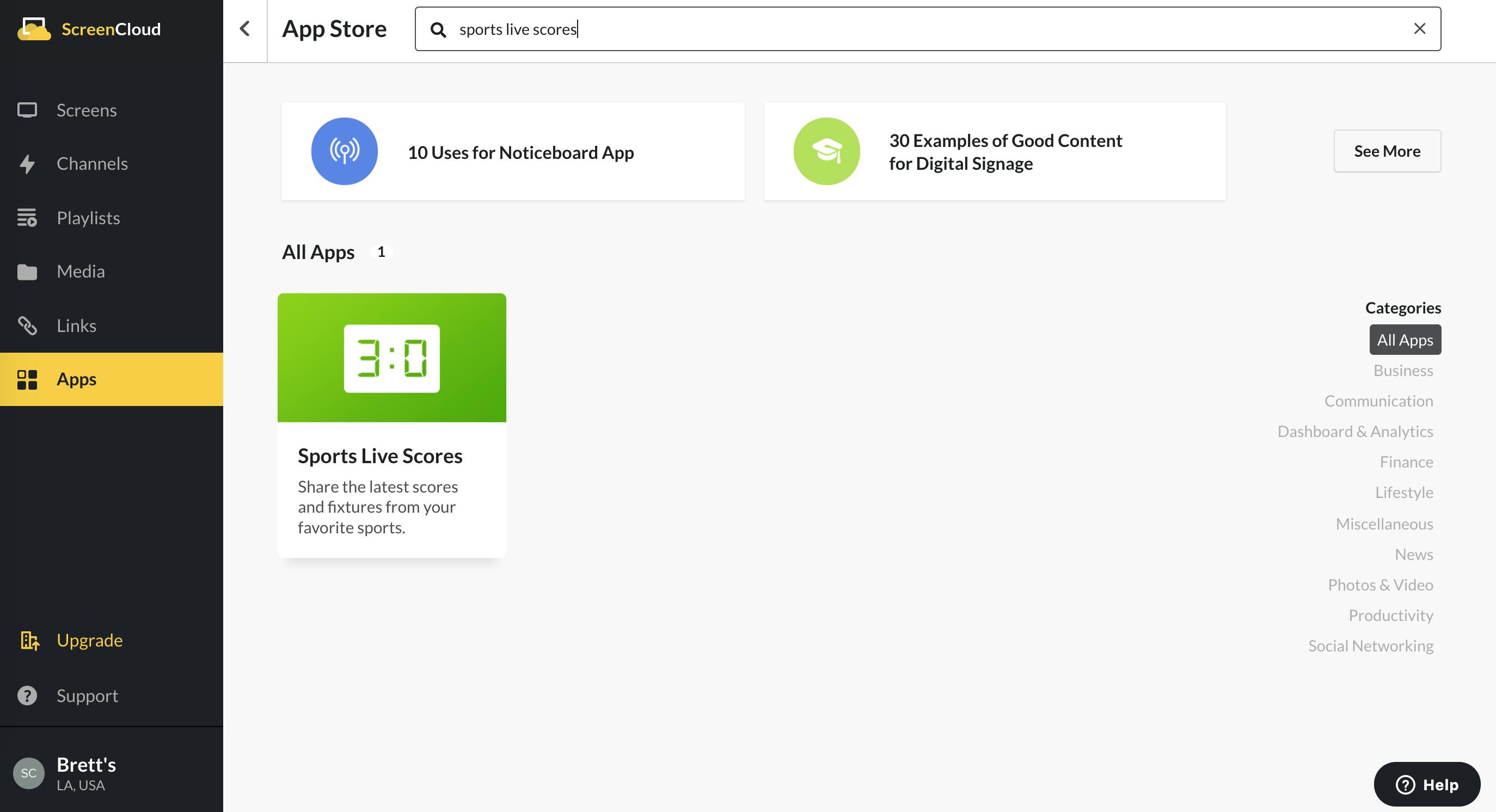The image size is (1496, 812).
Task: Click the Links chain icon
Action: point(27,325)
